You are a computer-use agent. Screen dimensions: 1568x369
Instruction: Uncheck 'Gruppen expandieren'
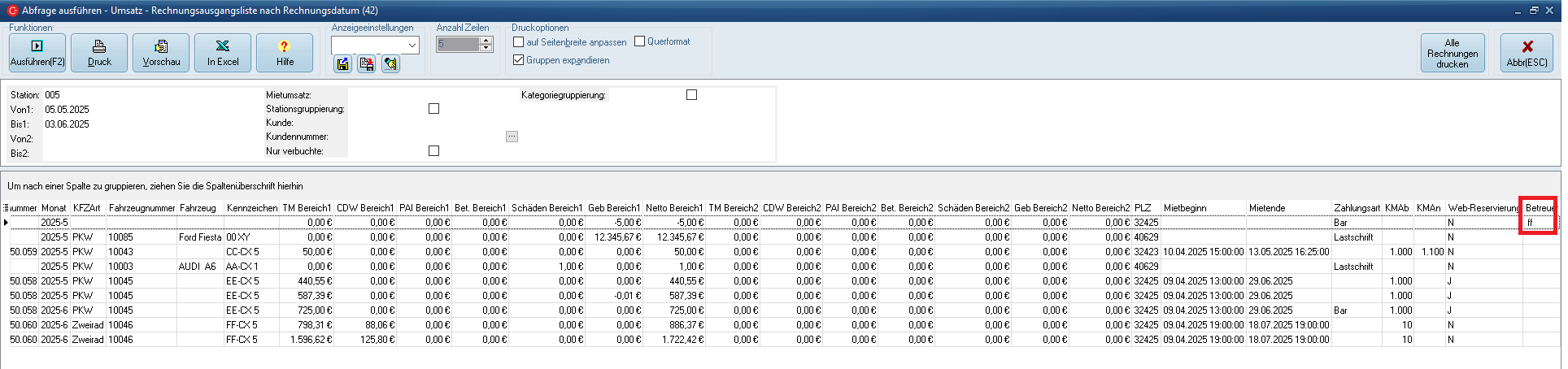[x=519, y=60]
